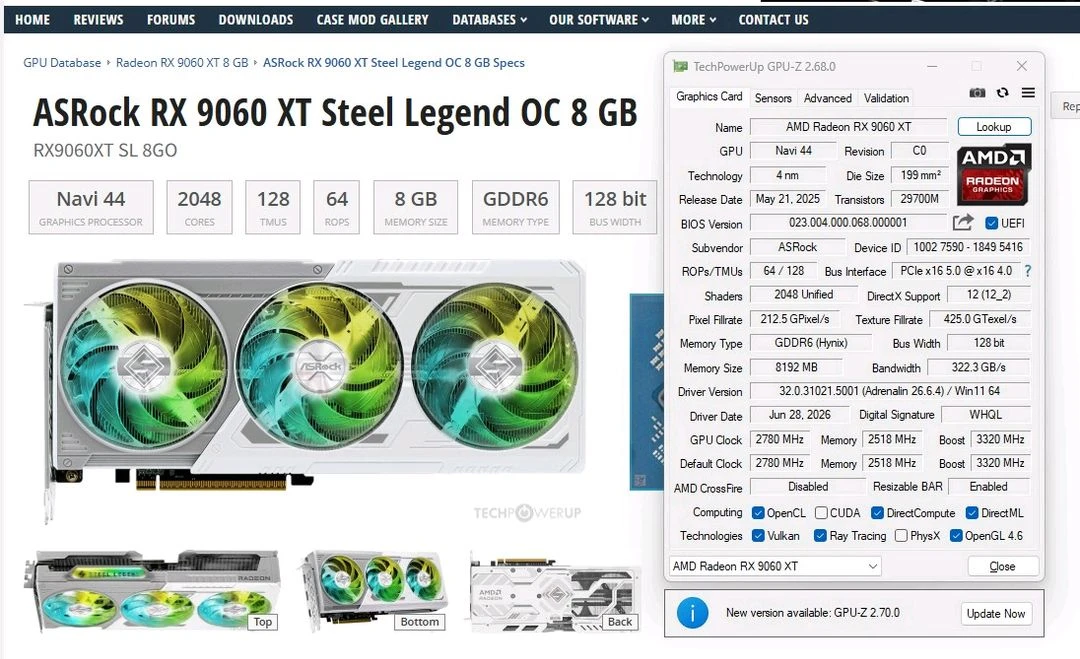
Task: Click the BIOS Version value field
Action: [848, 222]
